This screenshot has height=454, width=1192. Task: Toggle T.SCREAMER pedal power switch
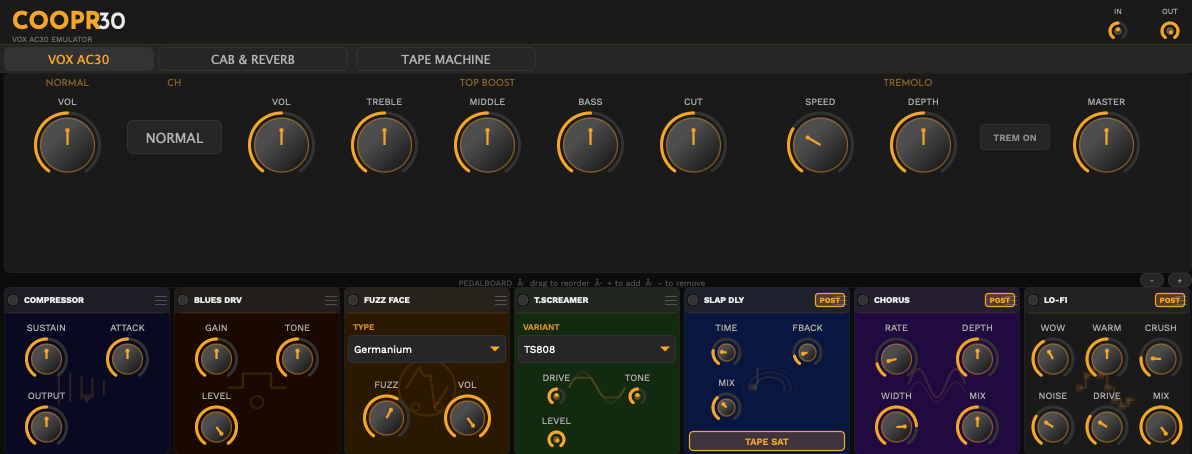tap(523, 300)
